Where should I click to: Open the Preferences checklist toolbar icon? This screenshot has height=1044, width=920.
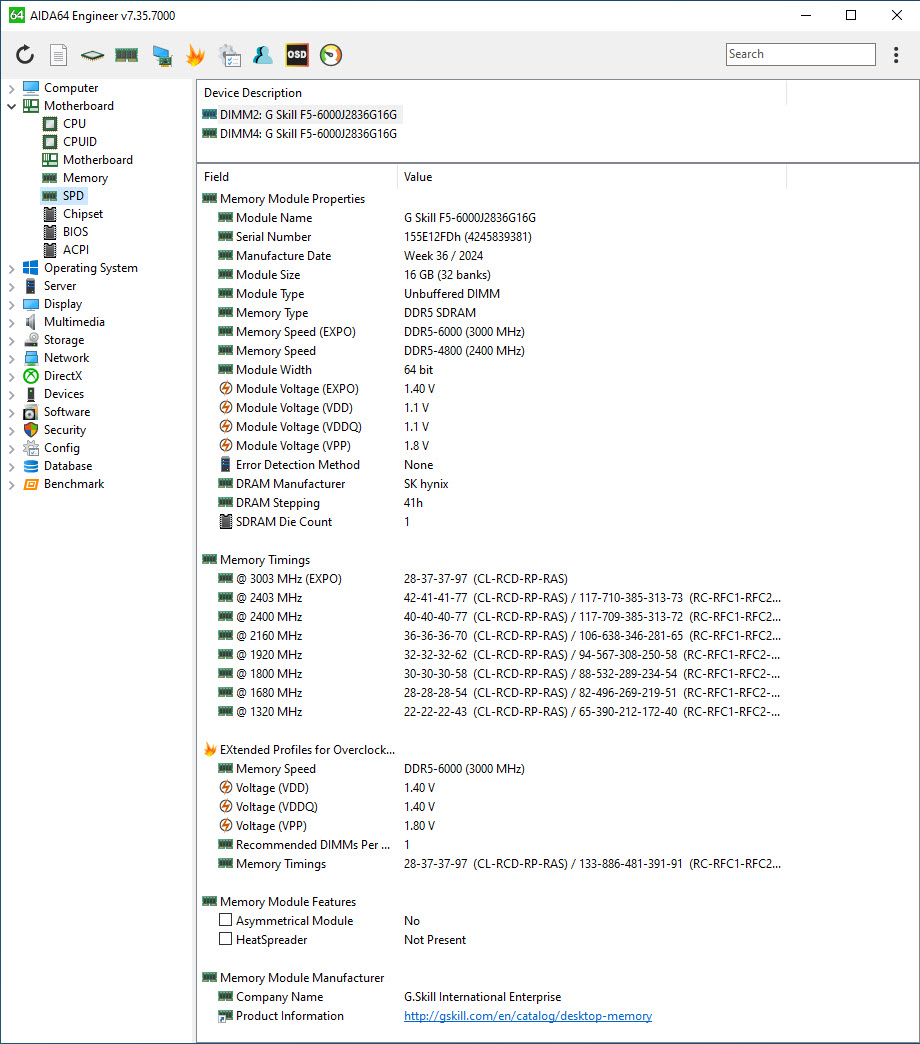point(230,55)
